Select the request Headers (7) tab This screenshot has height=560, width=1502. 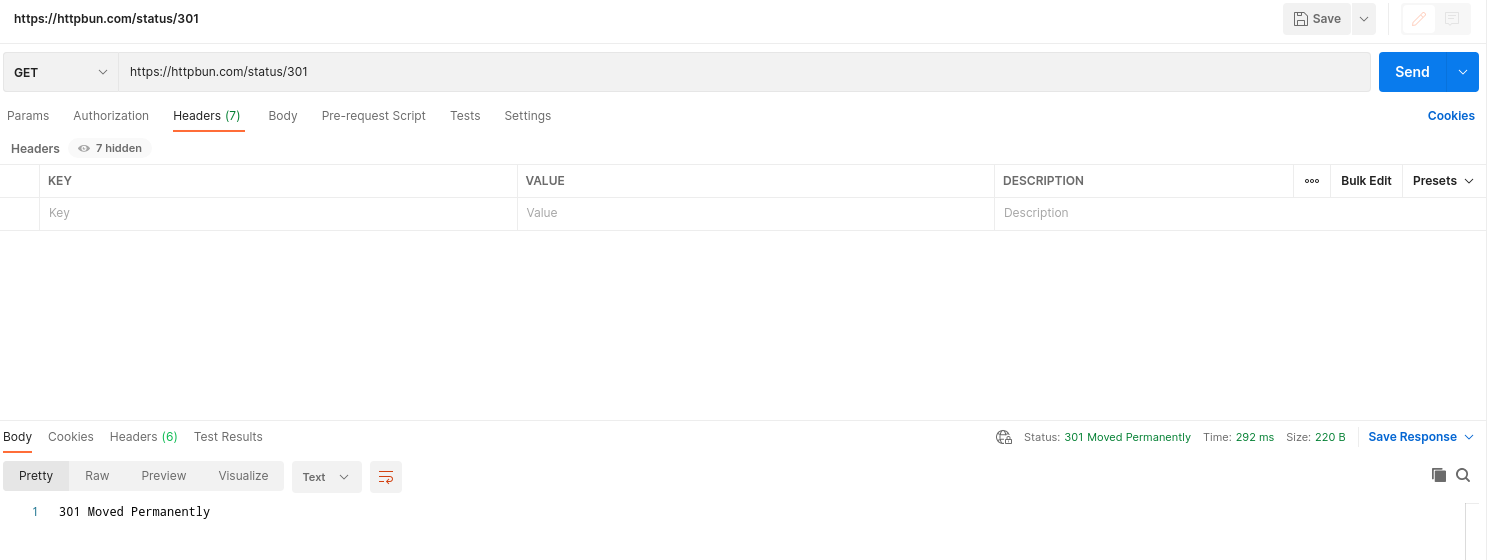click(207, 116)
